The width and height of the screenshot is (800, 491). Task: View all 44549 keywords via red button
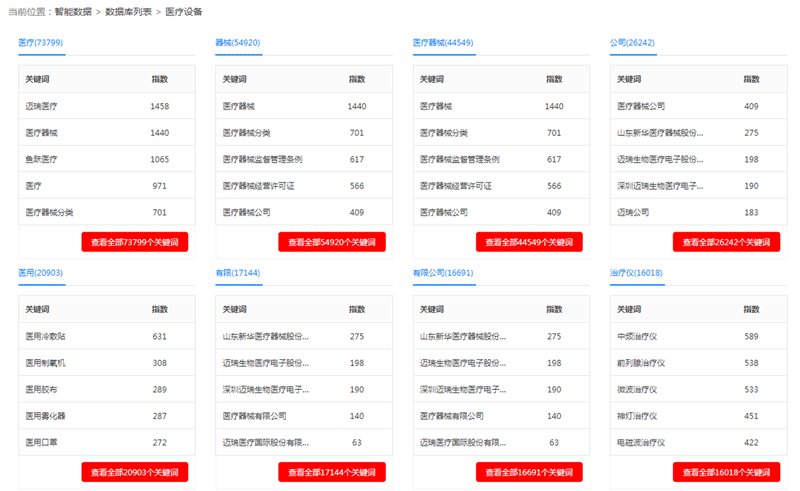pos(529,242)
